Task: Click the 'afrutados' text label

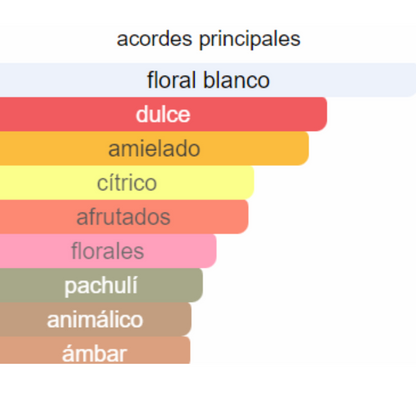Action: click(x=124, y=217)
